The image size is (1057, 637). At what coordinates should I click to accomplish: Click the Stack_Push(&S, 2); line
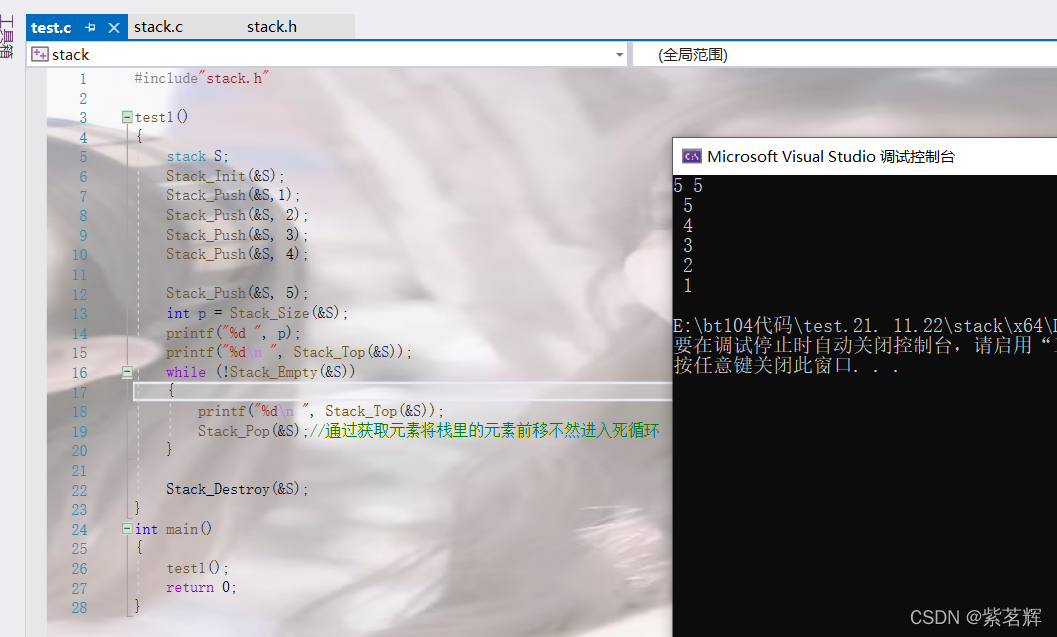coord(237,215)
